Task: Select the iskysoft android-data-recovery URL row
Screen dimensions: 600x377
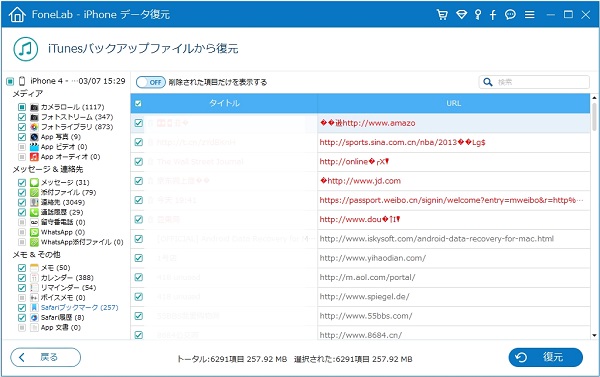Action: pyautogui.click(x=360, y=239)
